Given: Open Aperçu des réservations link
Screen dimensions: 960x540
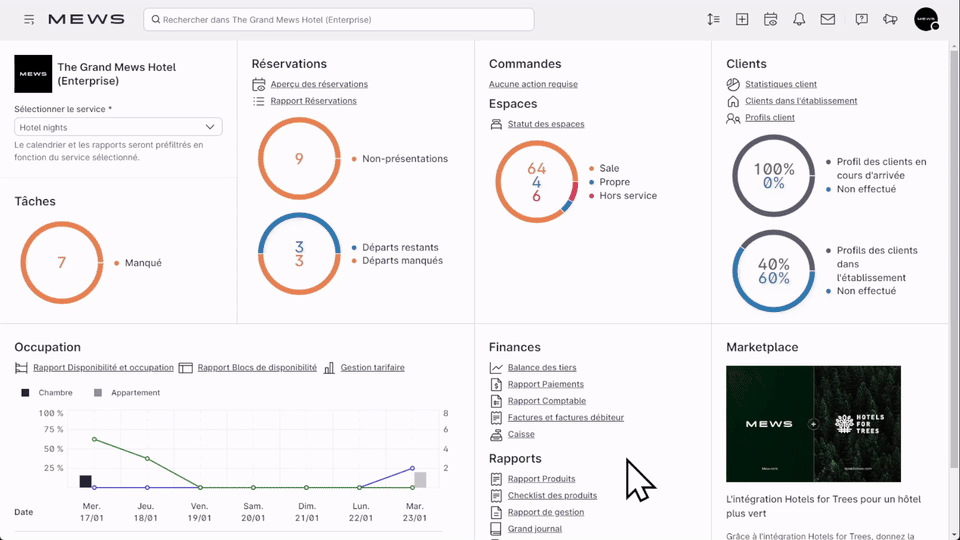Looking at the screenshot, I should click(x=319, y=84).
